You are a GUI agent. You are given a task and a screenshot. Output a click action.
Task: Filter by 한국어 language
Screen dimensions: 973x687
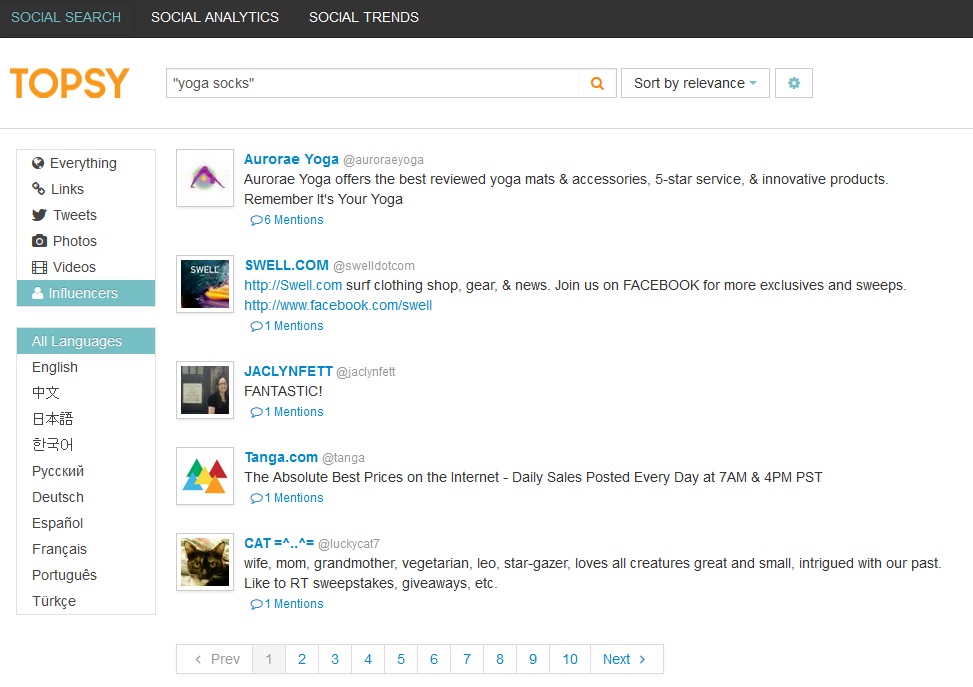pos(86,445)
